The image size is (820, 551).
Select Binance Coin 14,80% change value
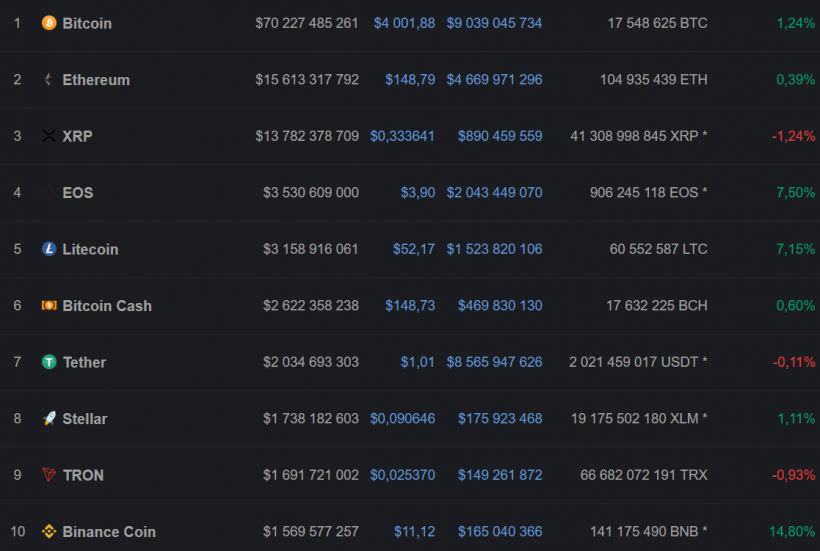[795, 532]
